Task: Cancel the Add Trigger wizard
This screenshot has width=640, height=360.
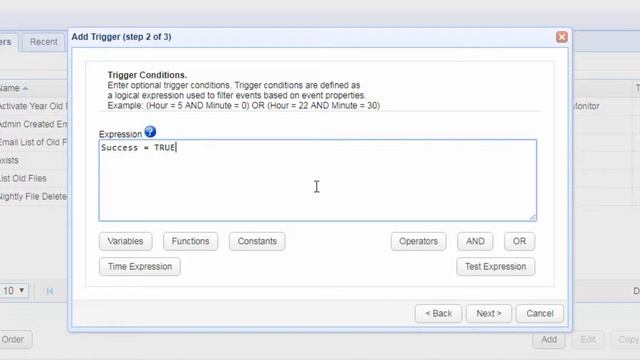Action: 540,313
